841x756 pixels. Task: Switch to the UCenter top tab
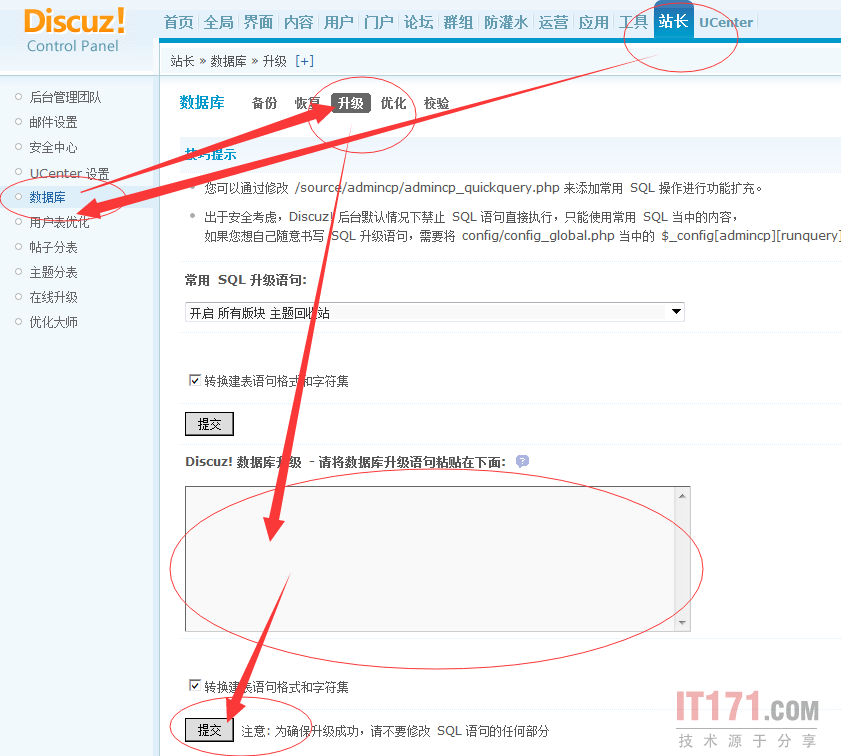pyautogui.click(x=726, y=22)
